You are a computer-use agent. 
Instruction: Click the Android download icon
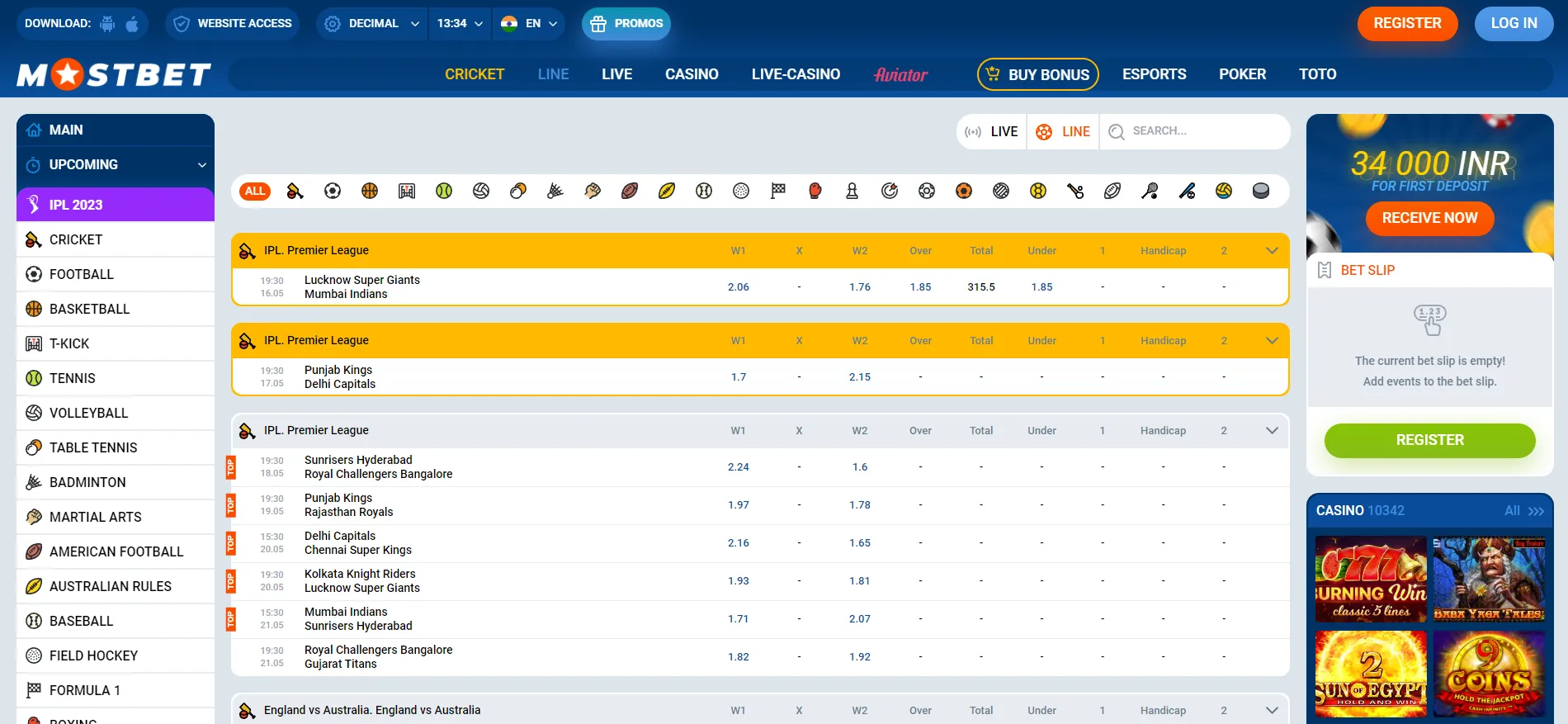pyautogui.click(x=107, y=23)
